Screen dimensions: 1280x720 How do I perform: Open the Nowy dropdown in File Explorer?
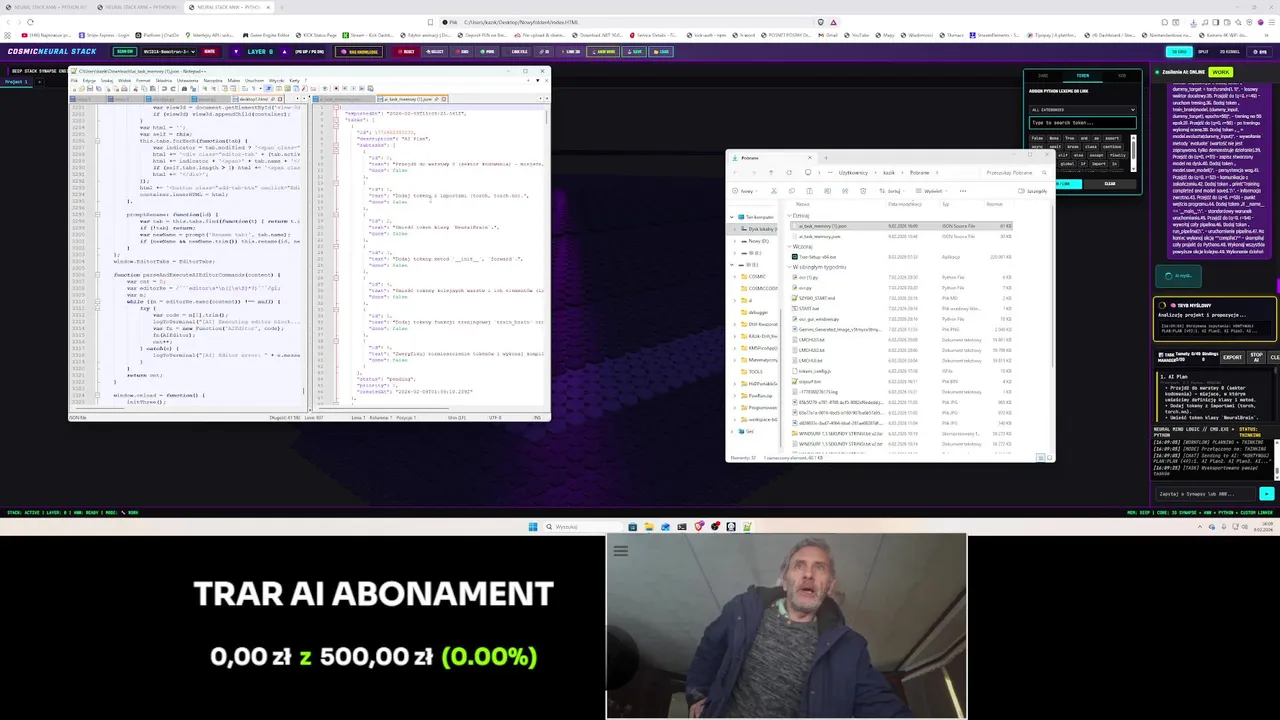pyautogui.click(x=744, y=191)
